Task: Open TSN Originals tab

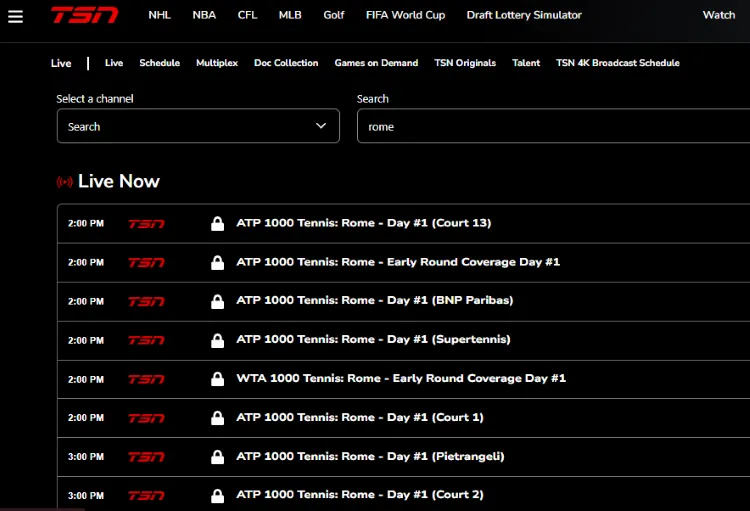Action: [465, 63]
